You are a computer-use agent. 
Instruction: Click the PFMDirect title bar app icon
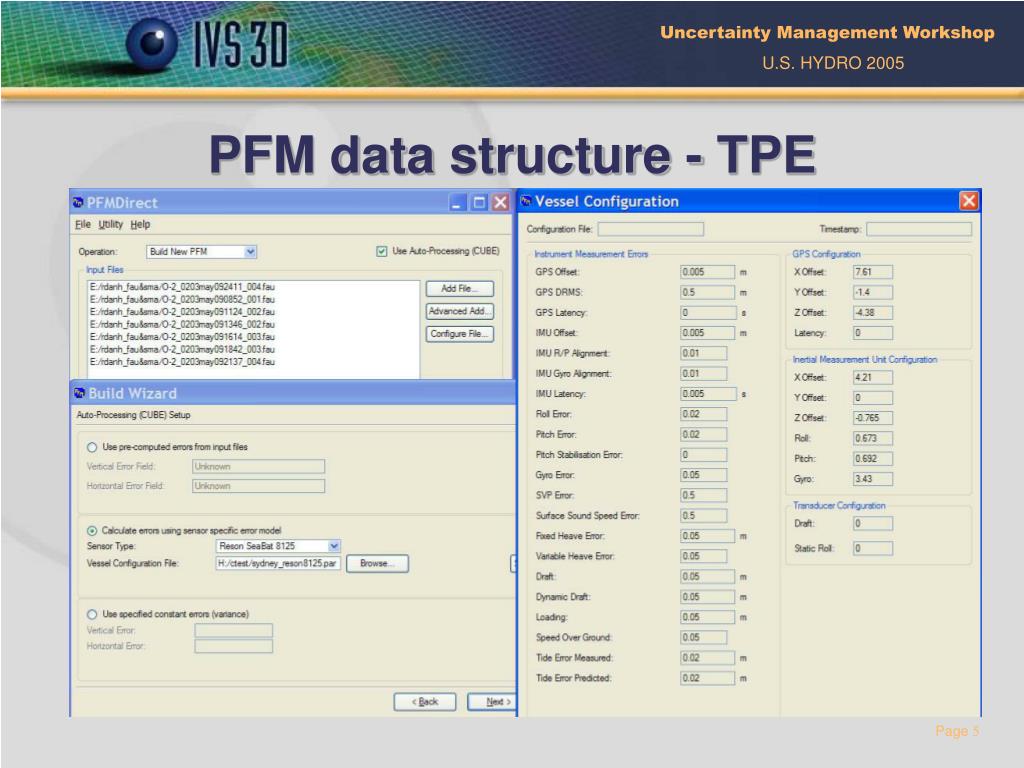(x=78, y=202)
